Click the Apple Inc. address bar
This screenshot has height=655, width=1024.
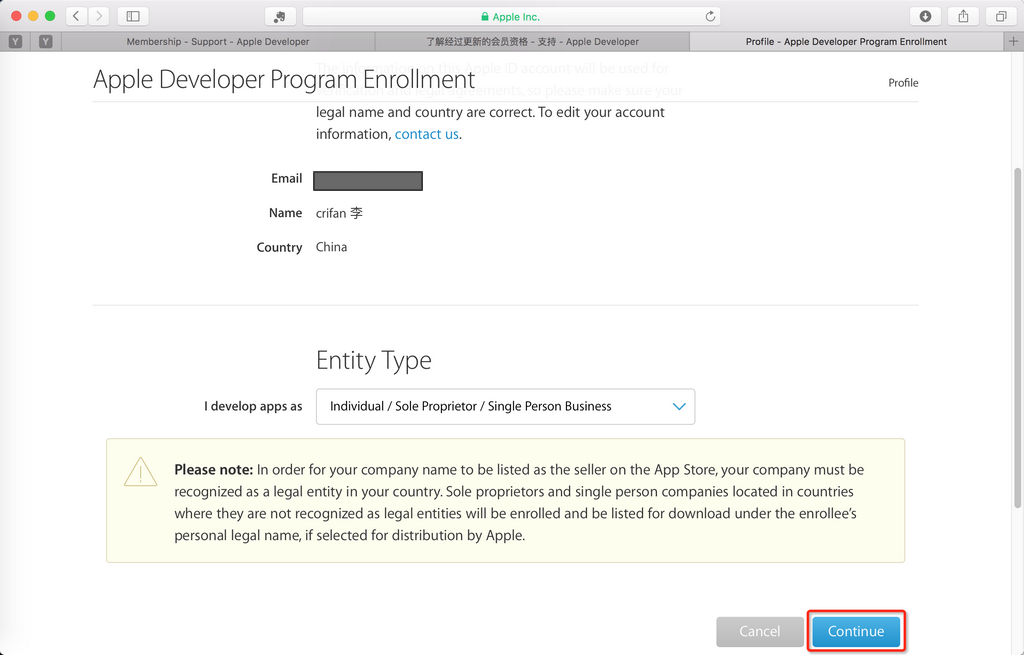point(510,16)
